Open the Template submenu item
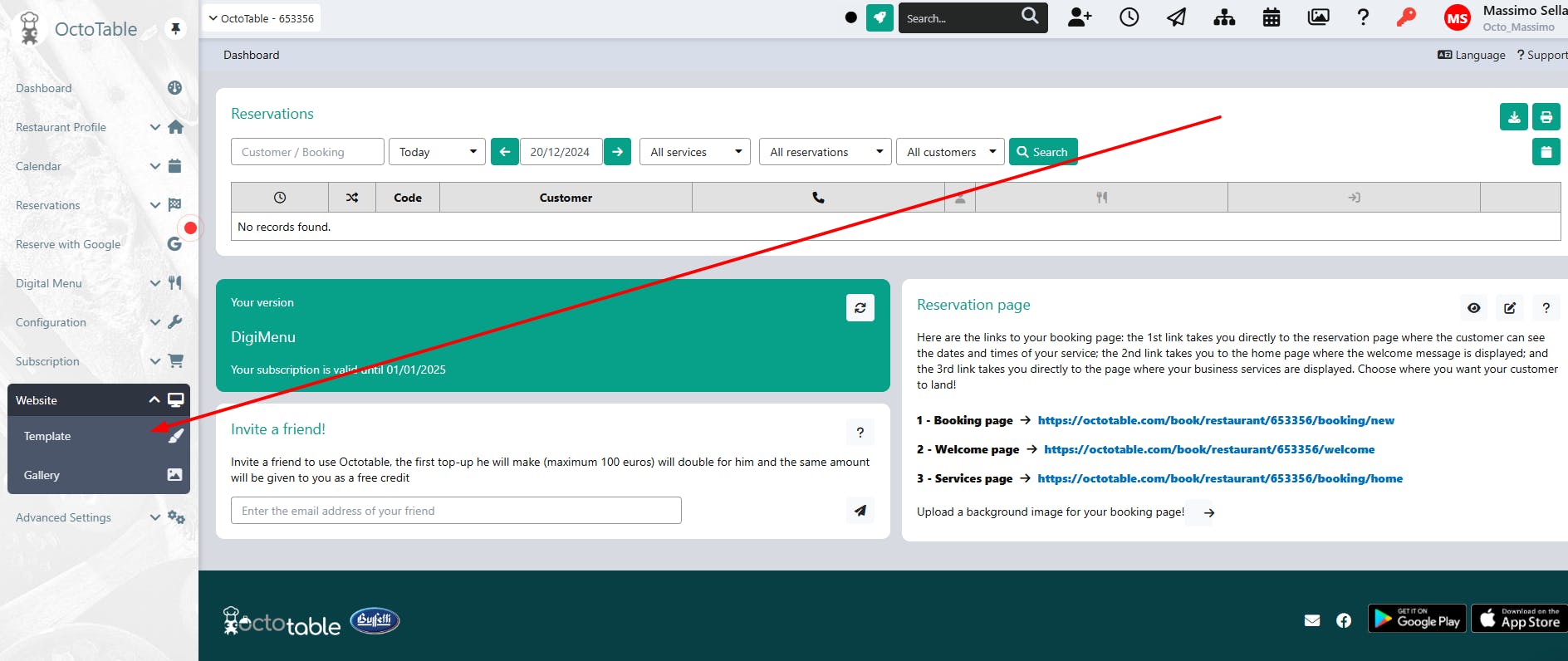This screenshot has height=661, width=1568. click(x=99, y=436)
